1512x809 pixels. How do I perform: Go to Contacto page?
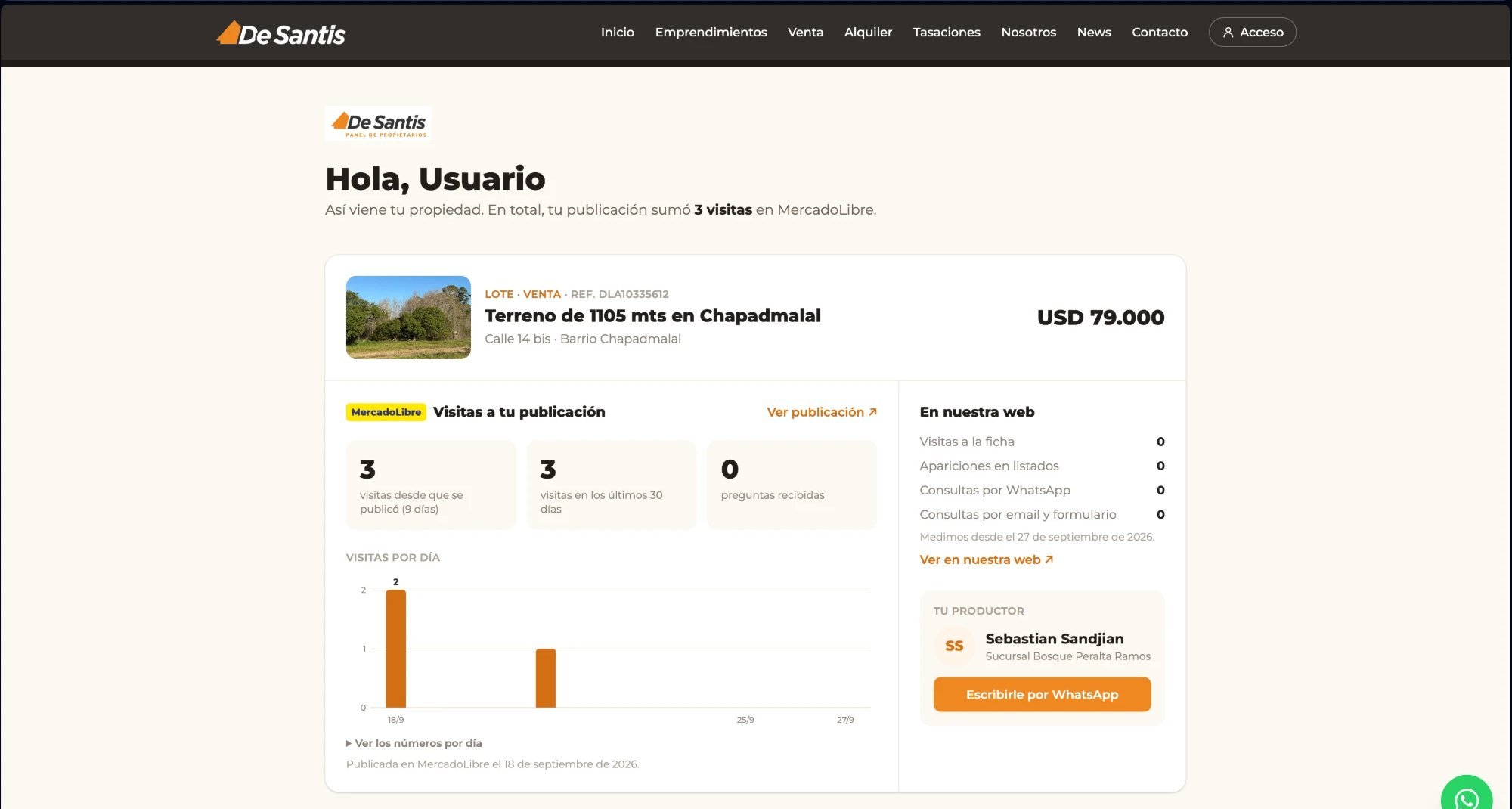pos(1160,32)
